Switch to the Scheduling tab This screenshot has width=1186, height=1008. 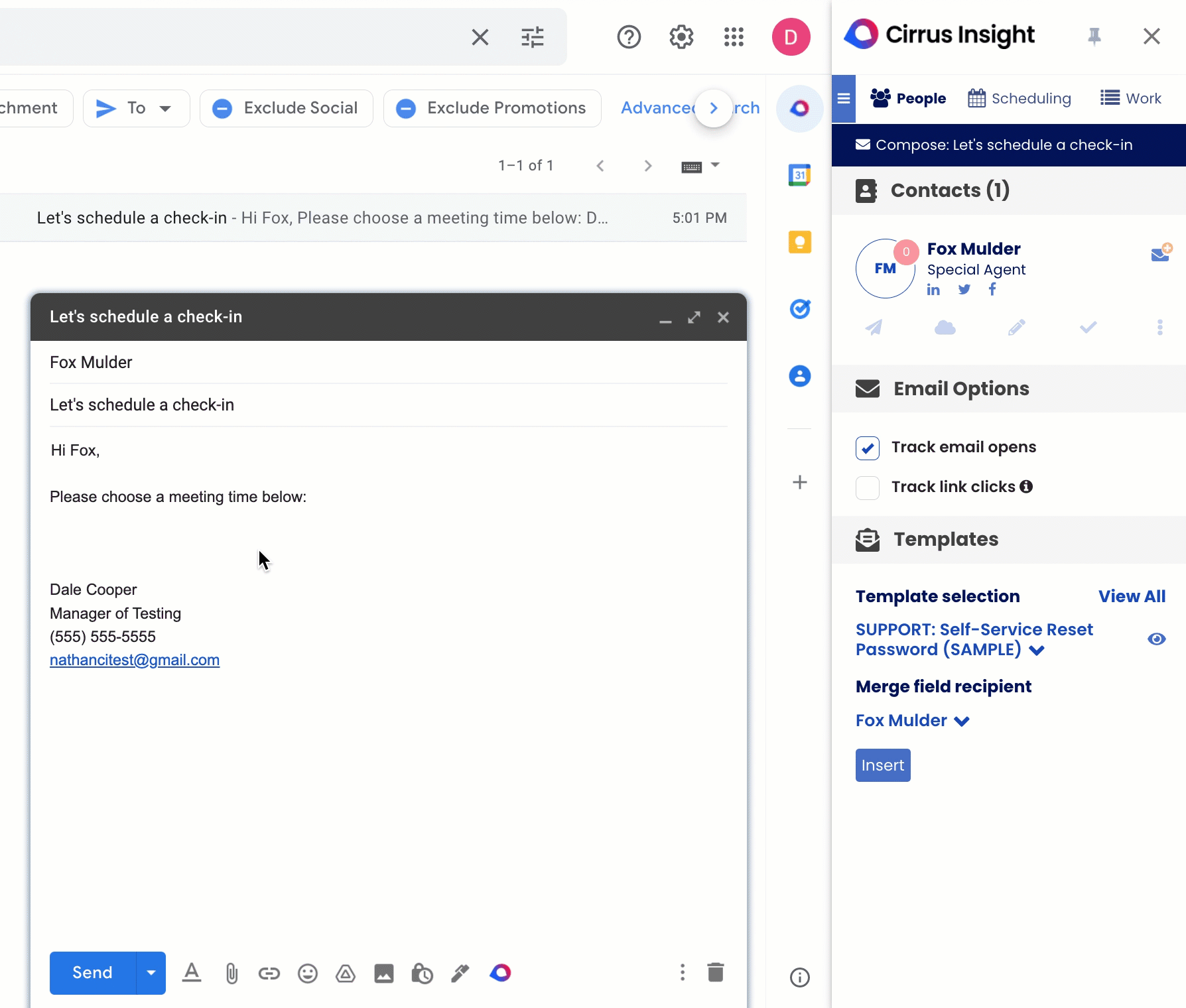[1020, 99]
